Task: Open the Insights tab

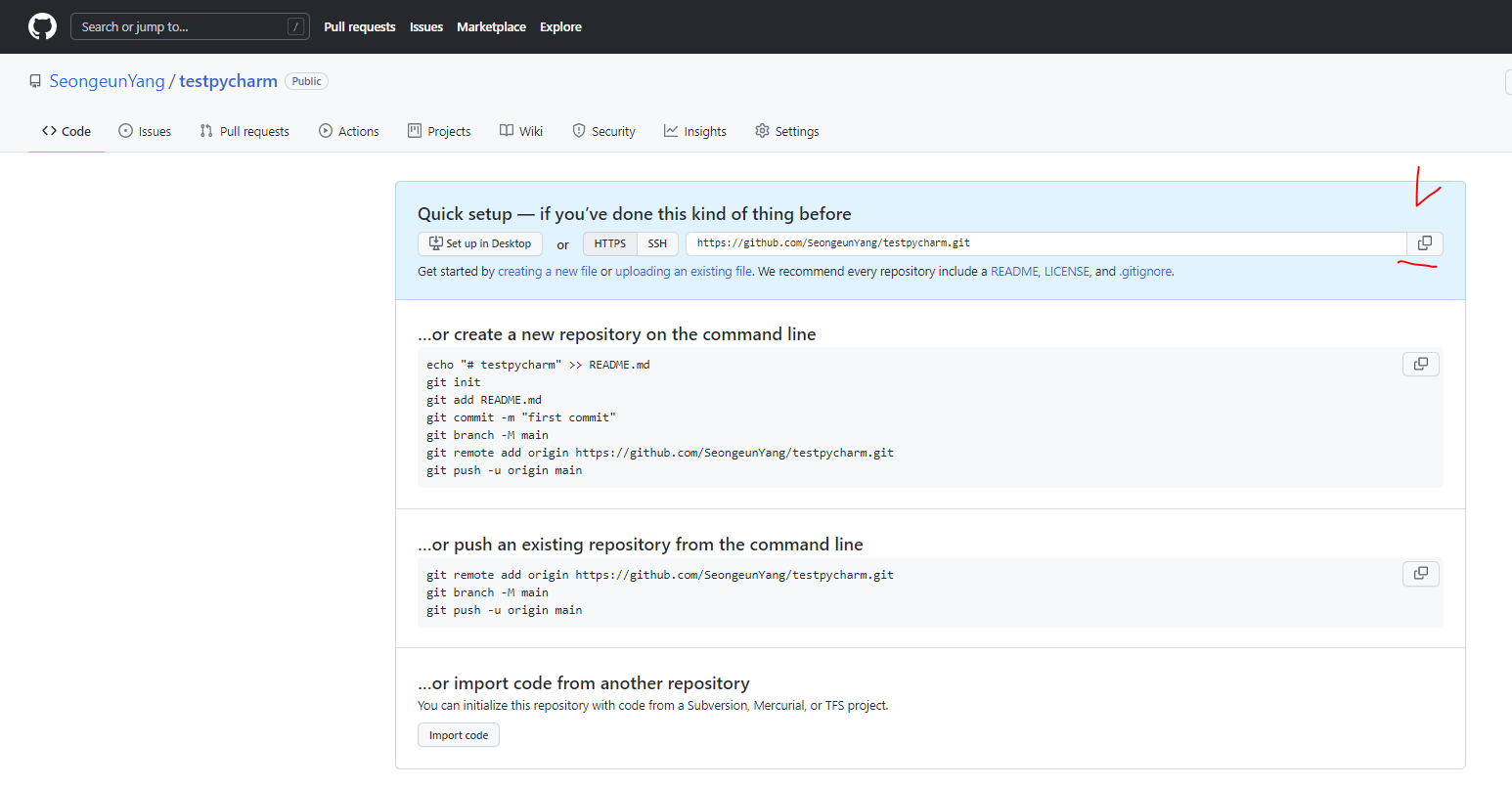Action: (x=695, y=131)
